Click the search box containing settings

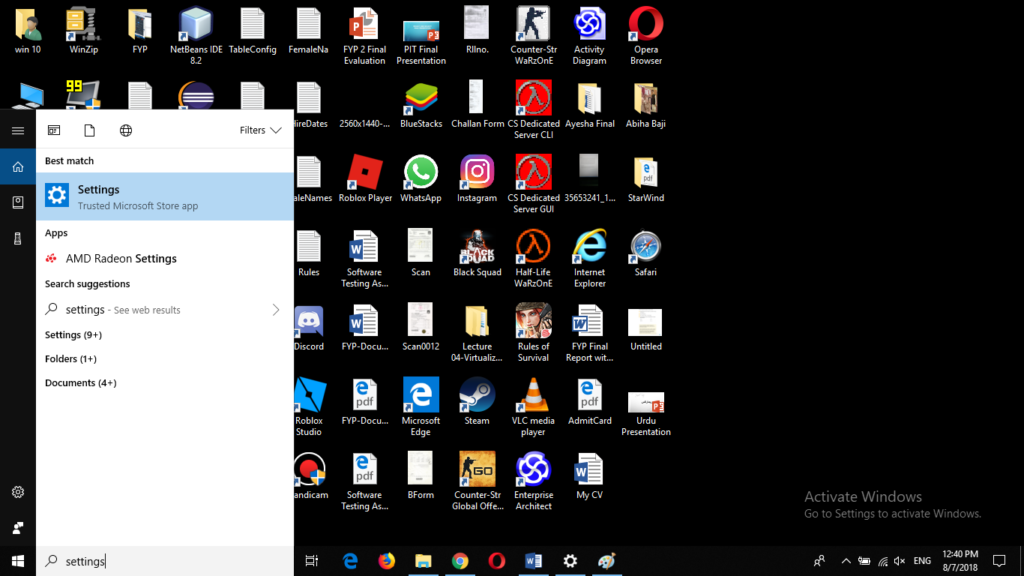(x=165, y=561)
